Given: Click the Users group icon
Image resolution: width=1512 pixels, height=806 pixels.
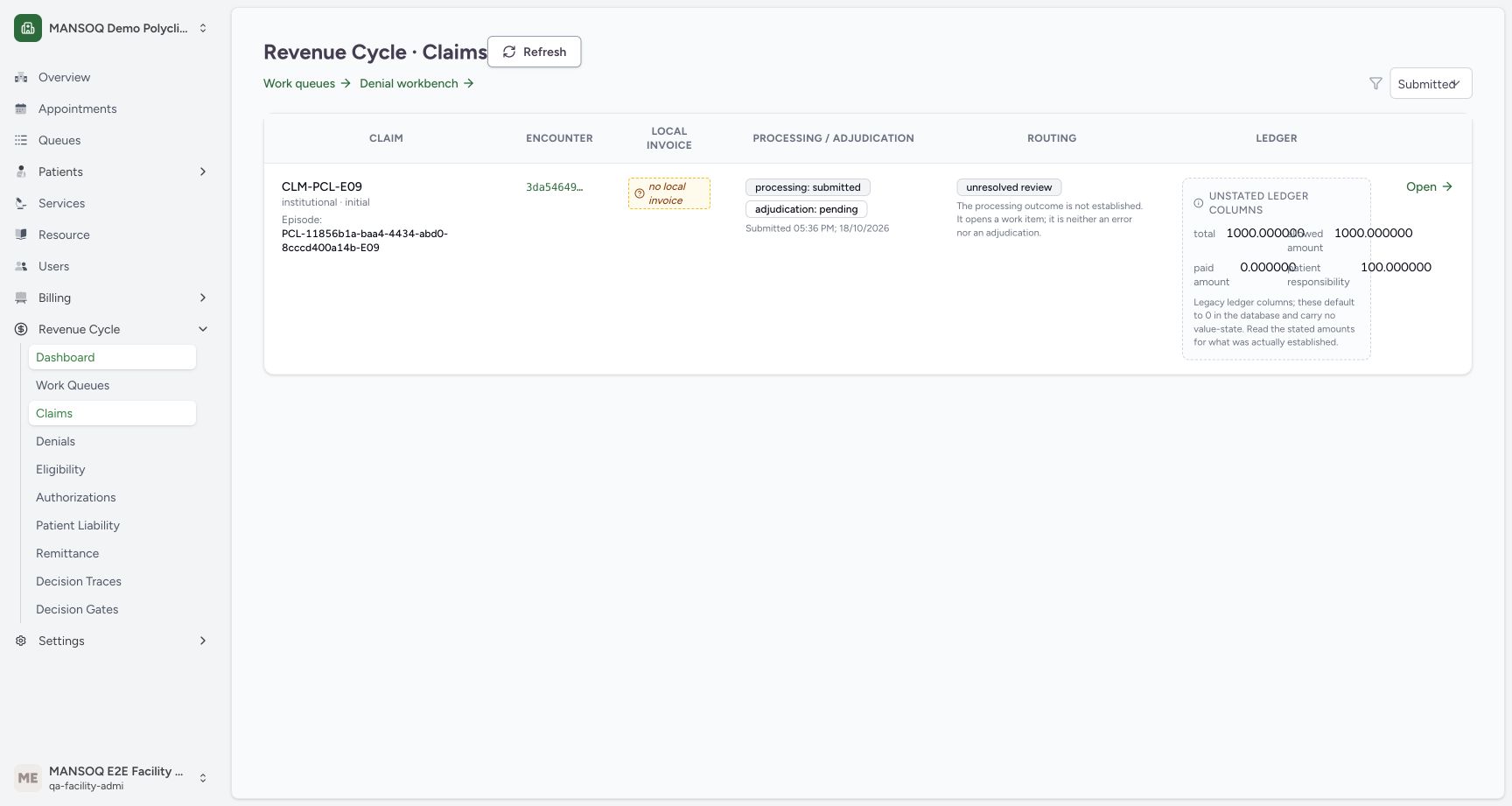Looking at the screenshot, I should click(21, 266).
